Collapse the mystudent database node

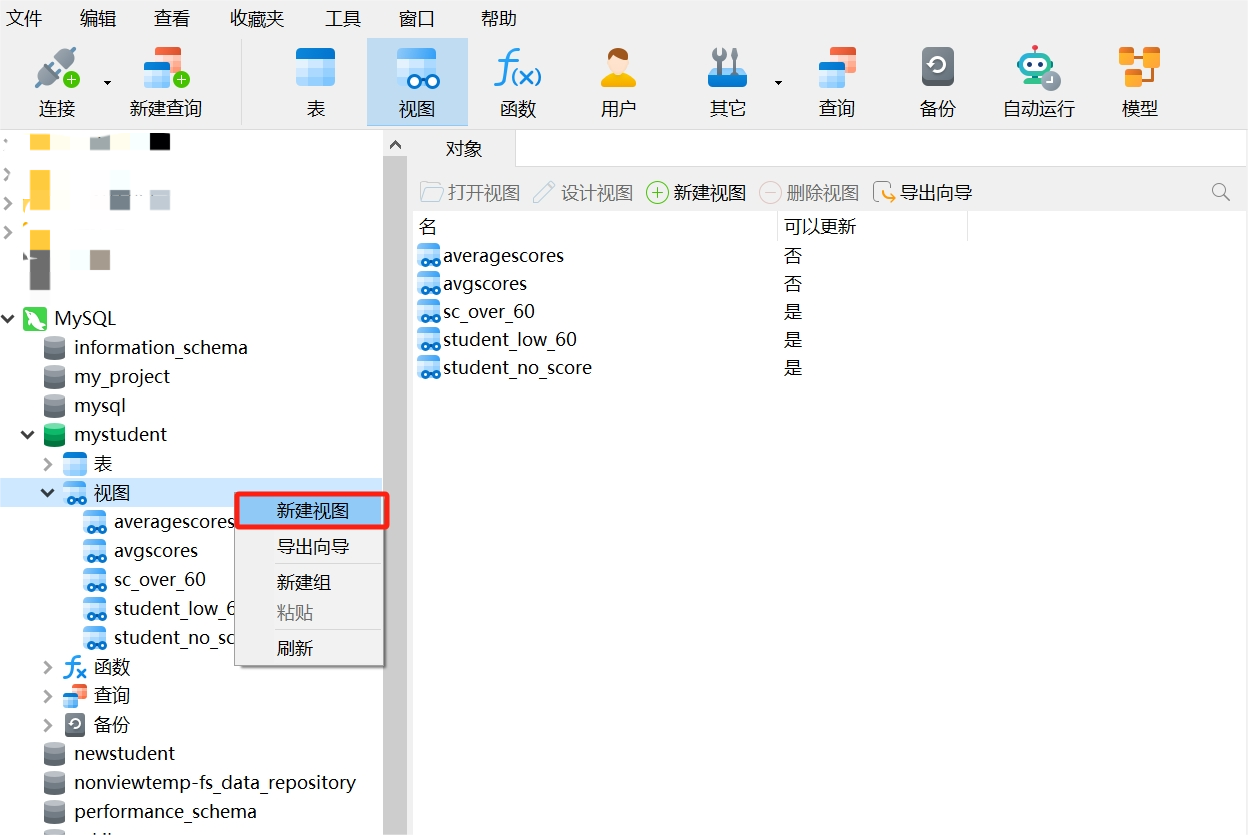click(28, 435)
